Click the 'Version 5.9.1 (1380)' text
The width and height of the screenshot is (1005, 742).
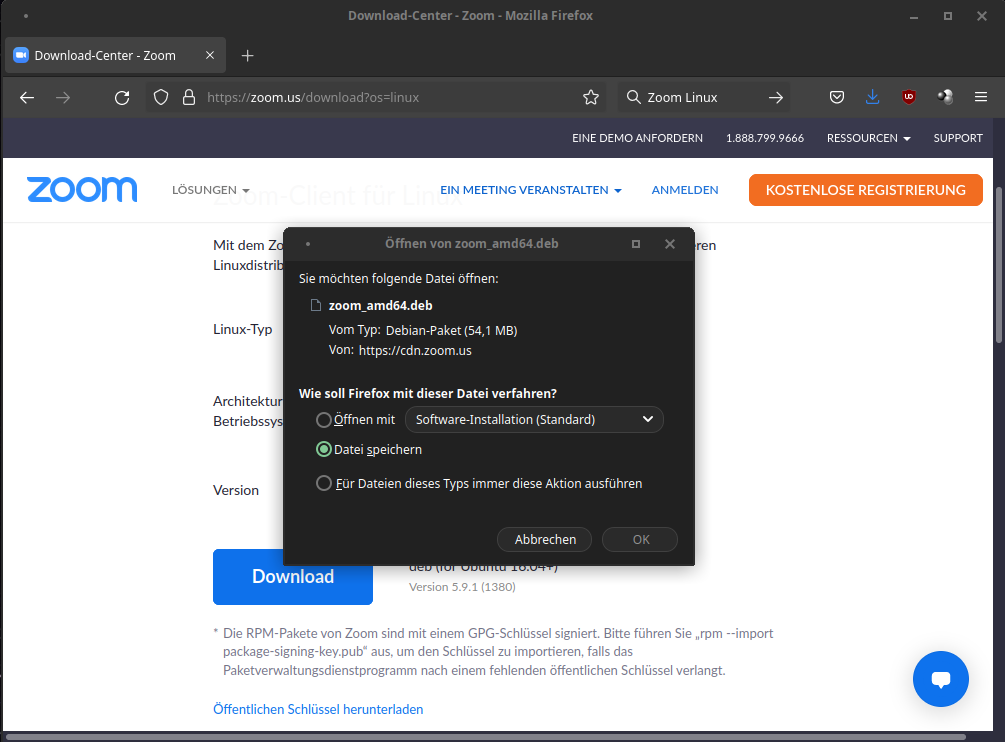[462, 587]
